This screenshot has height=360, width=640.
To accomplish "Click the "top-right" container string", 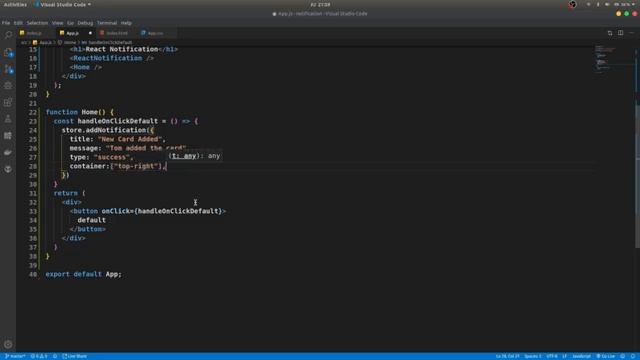I will click(136, 166).
